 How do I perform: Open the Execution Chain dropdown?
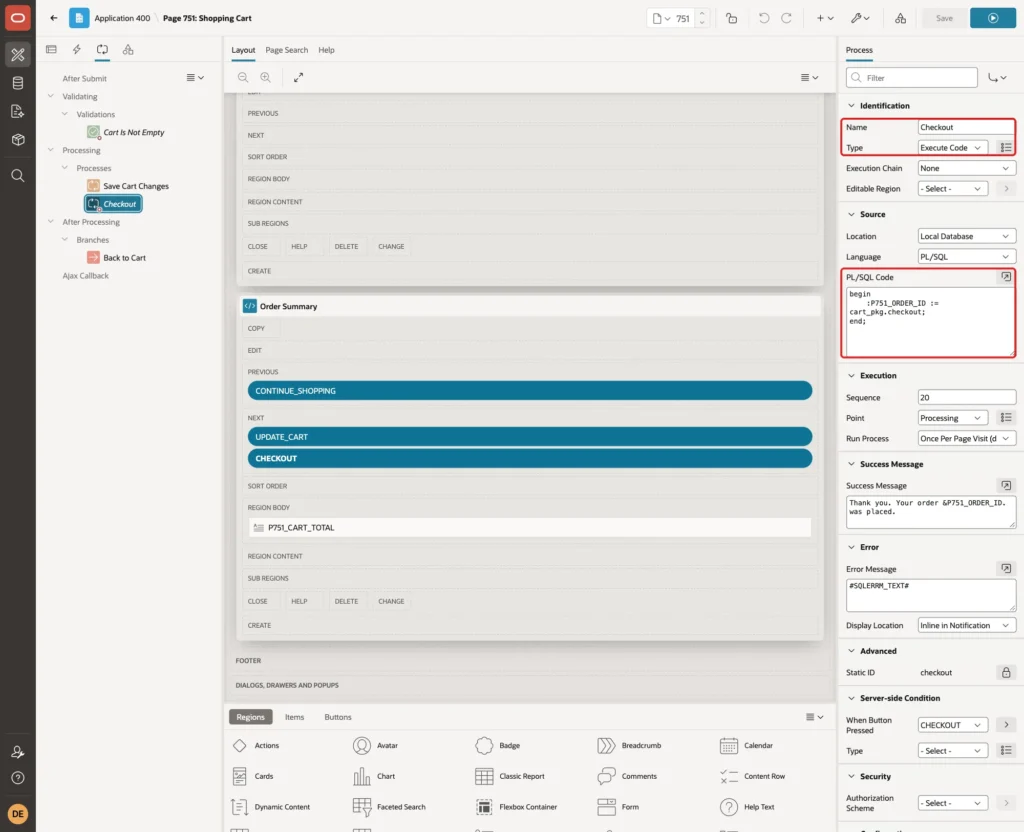tap(967, 168)
